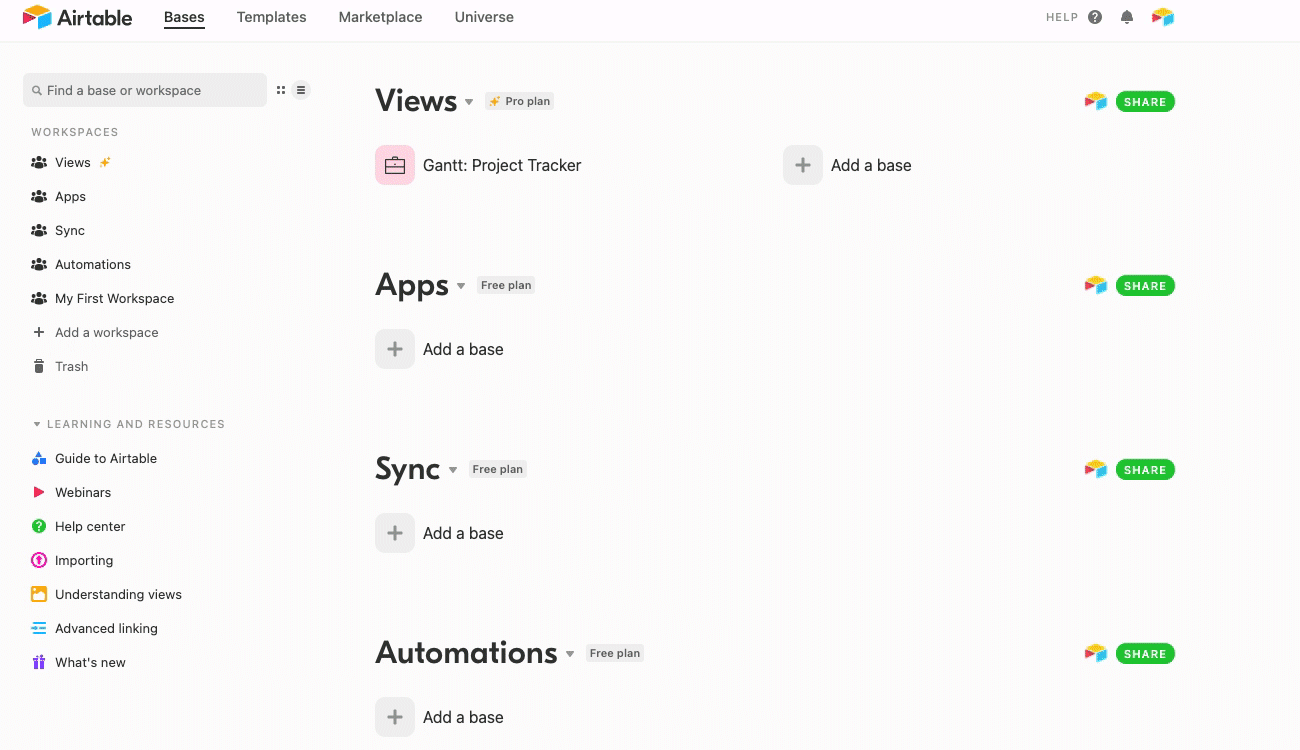
Task: Open the Apps workspace dropdown arrow
Action: [x=461, y=286]
